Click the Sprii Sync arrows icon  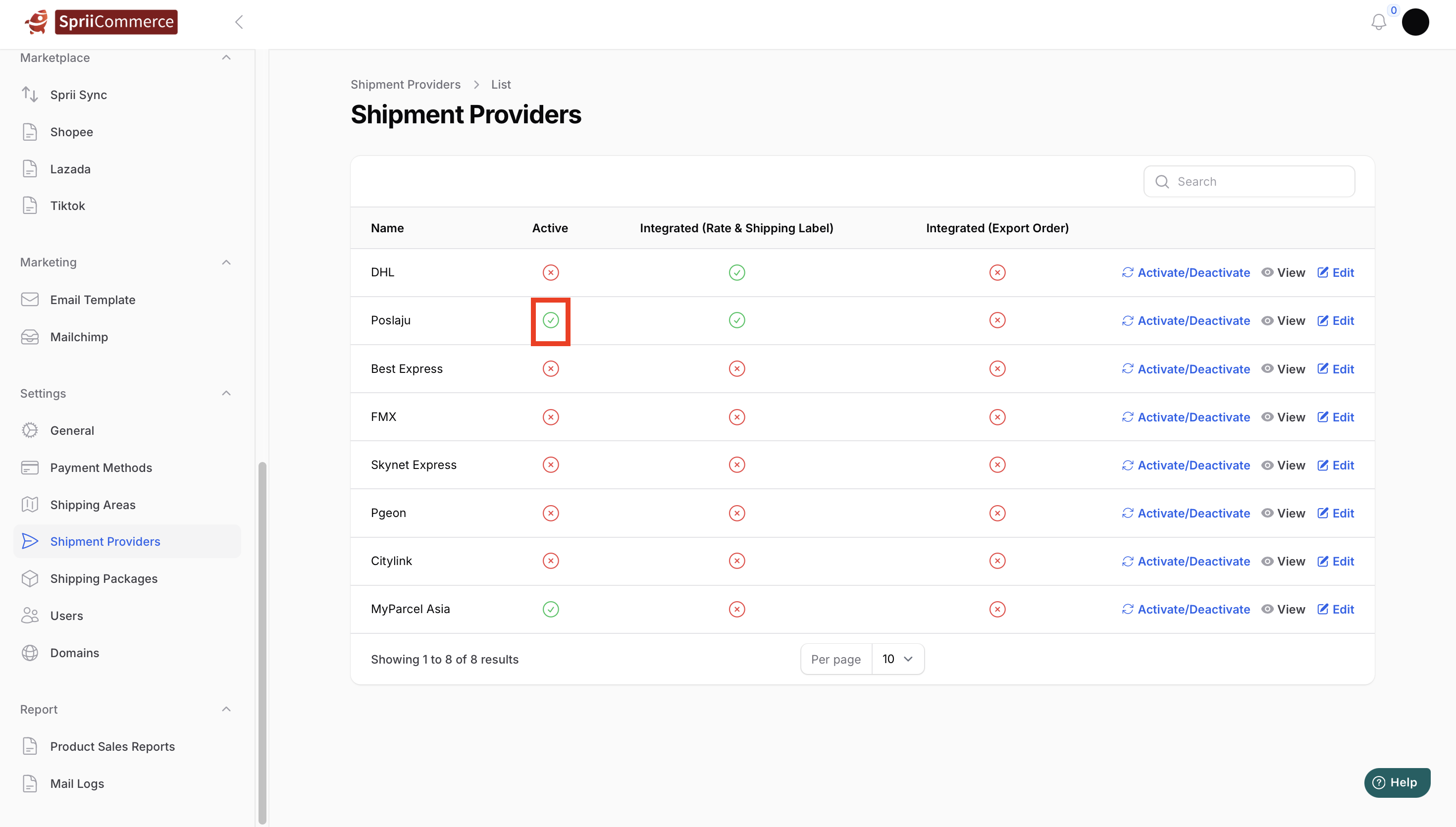pos(30,94)
